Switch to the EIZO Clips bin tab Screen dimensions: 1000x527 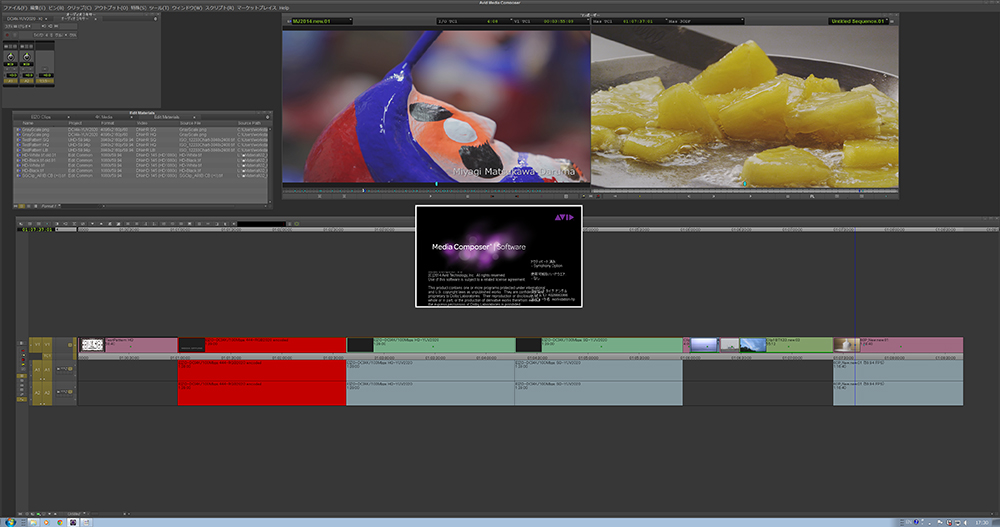coord(41,117)
